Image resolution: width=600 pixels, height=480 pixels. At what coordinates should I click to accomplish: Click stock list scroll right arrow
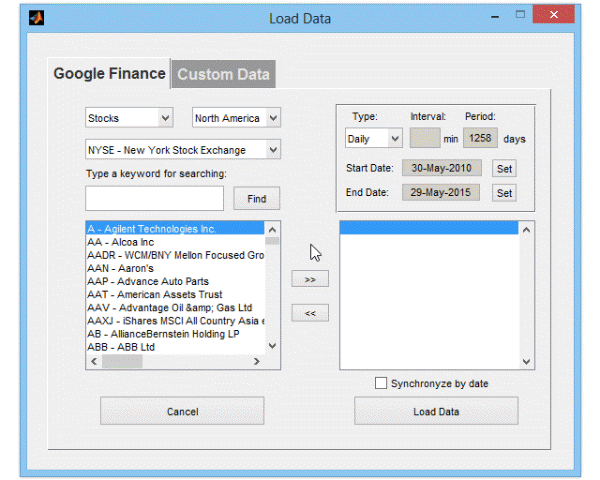tap(257, 361)
